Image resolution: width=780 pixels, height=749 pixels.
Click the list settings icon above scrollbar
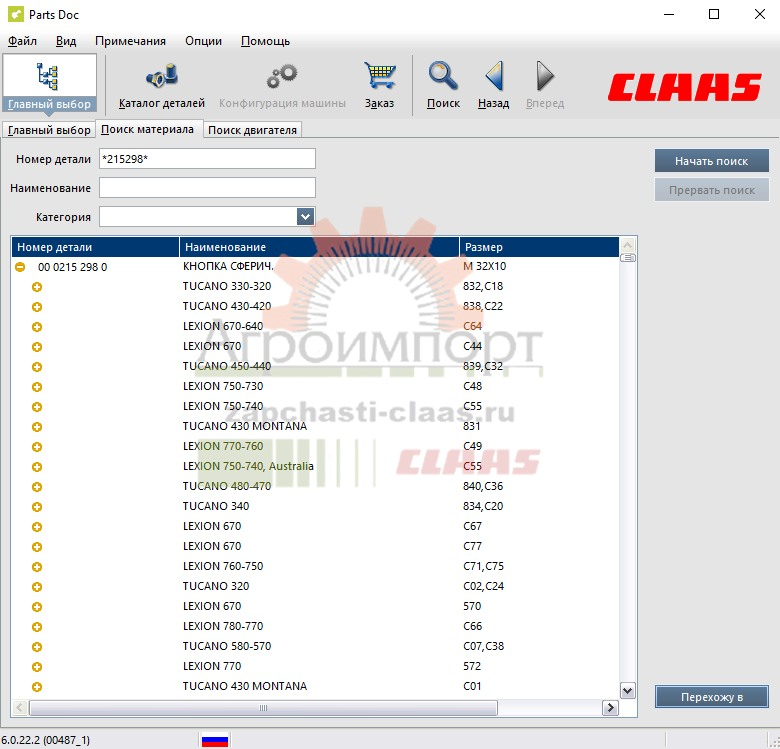628,258
